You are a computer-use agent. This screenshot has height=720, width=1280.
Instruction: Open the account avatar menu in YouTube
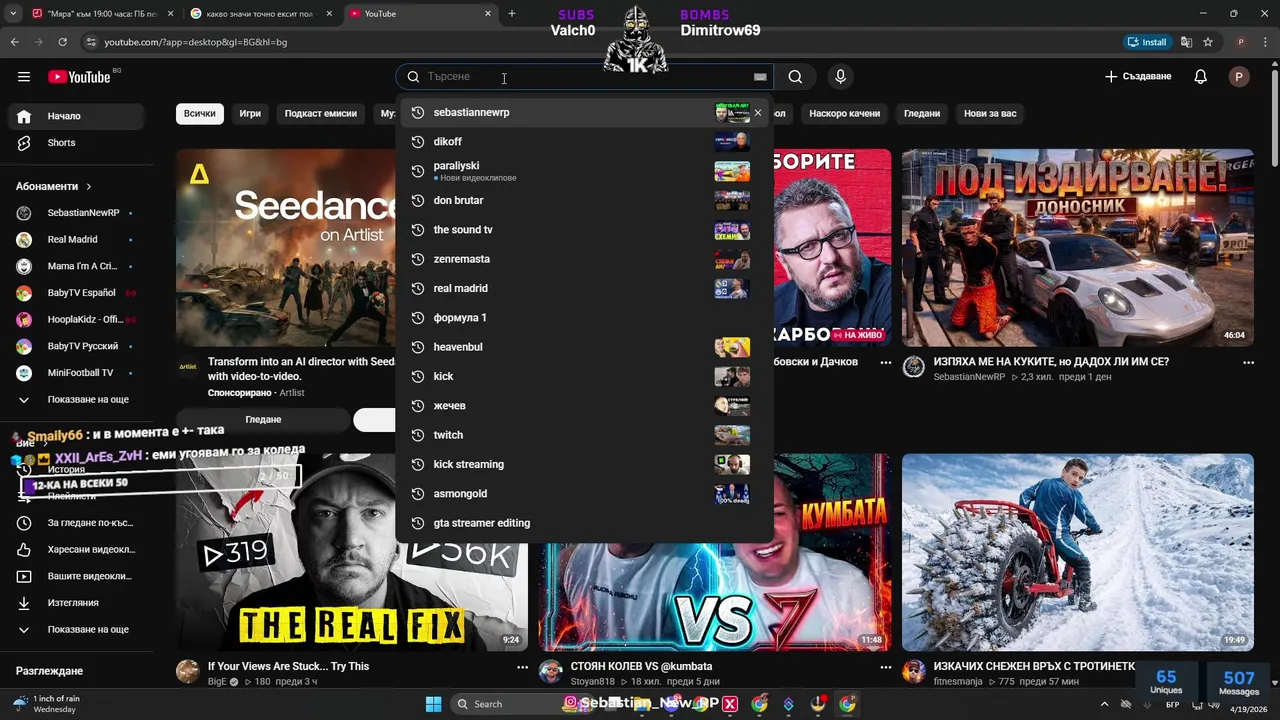coord(1239,77)
